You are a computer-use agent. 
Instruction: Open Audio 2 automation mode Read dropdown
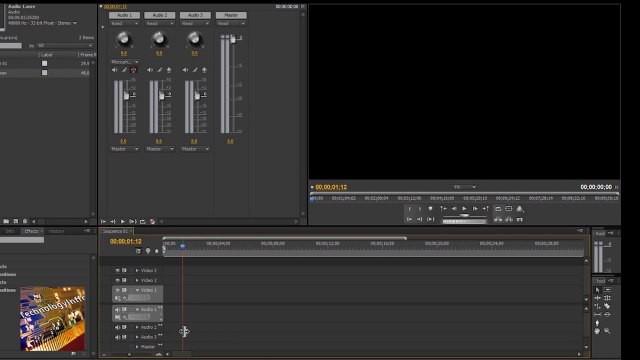160,24
